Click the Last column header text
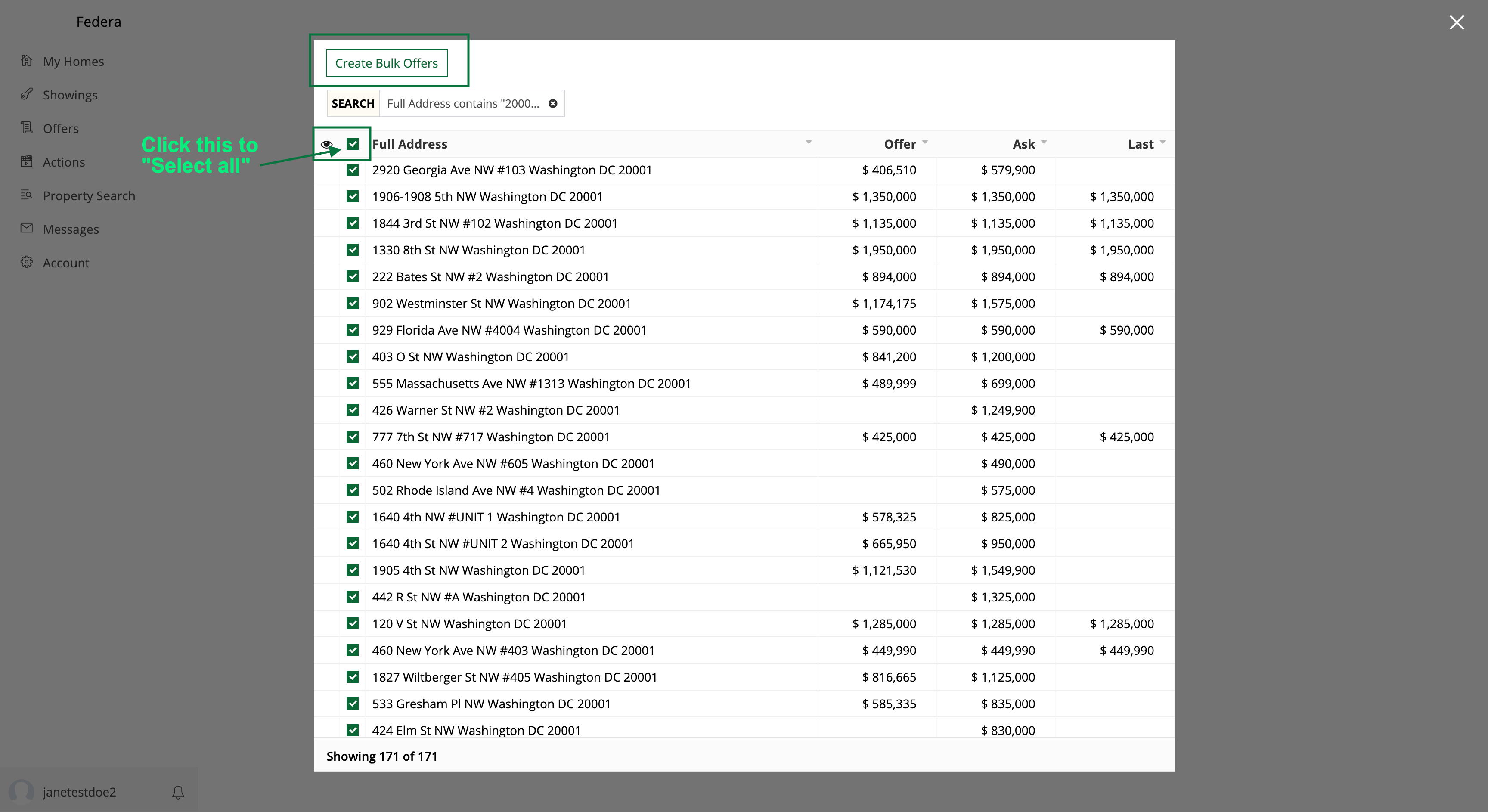This screenshot has width=1488, height=812. 1141,144
